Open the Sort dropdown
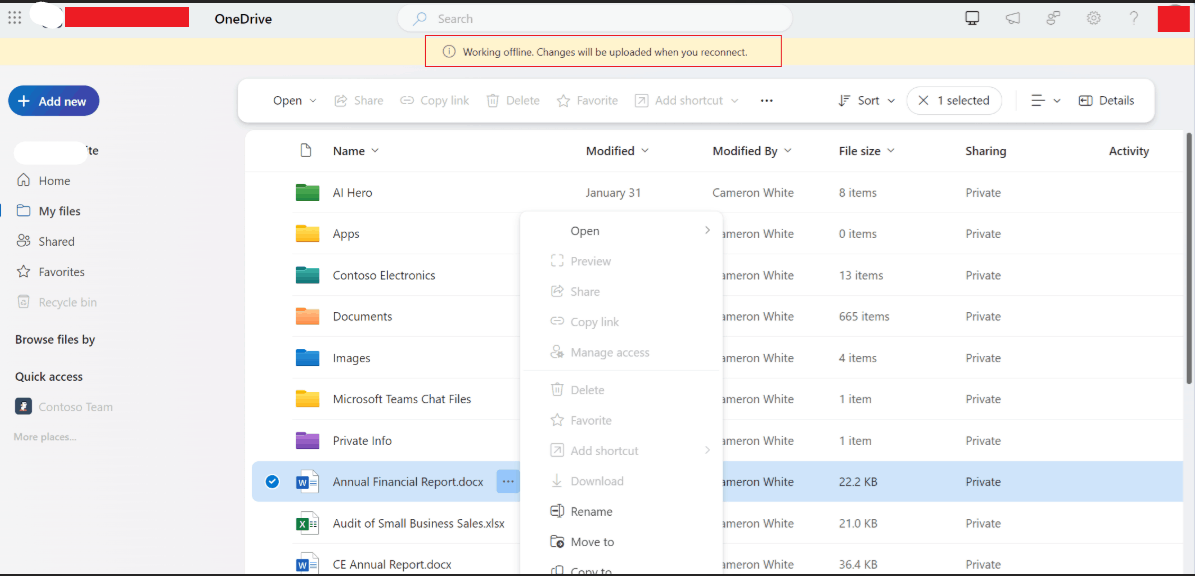 (865, 100)
